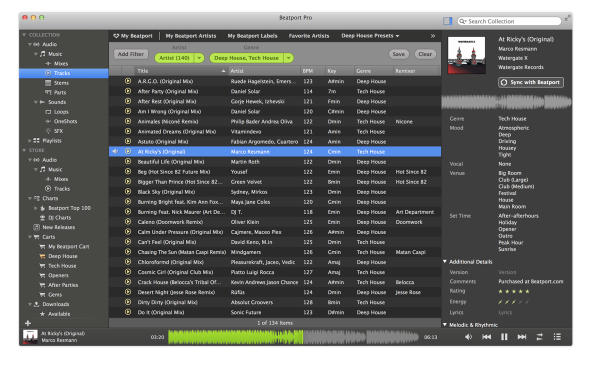Screen dimensions: 590x367
Task: Open the Deep House Presets dropdown
Action: pyautogui.click(x=370, y=36)
